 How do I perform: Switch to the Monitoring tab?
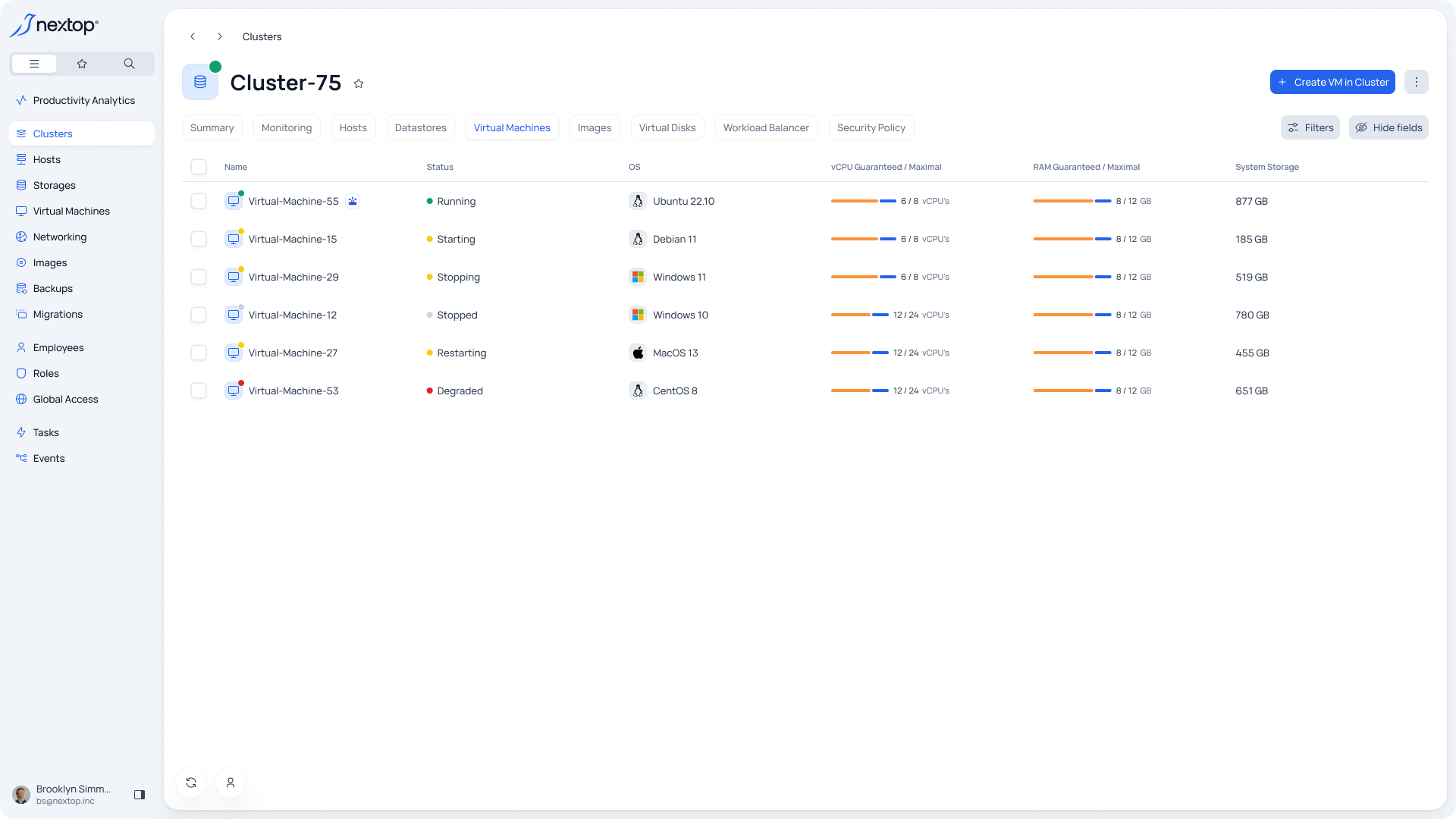[287, 127]
